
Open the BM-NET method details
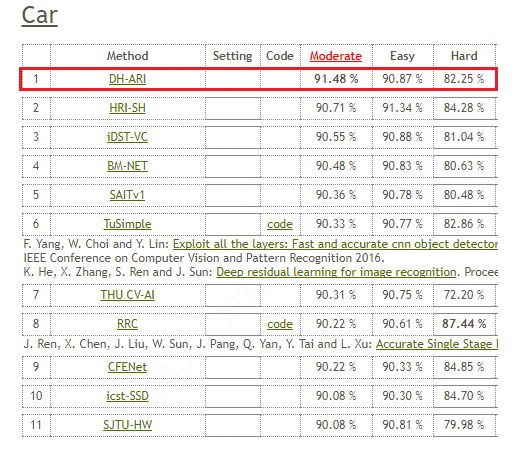[x=127, y=166]
